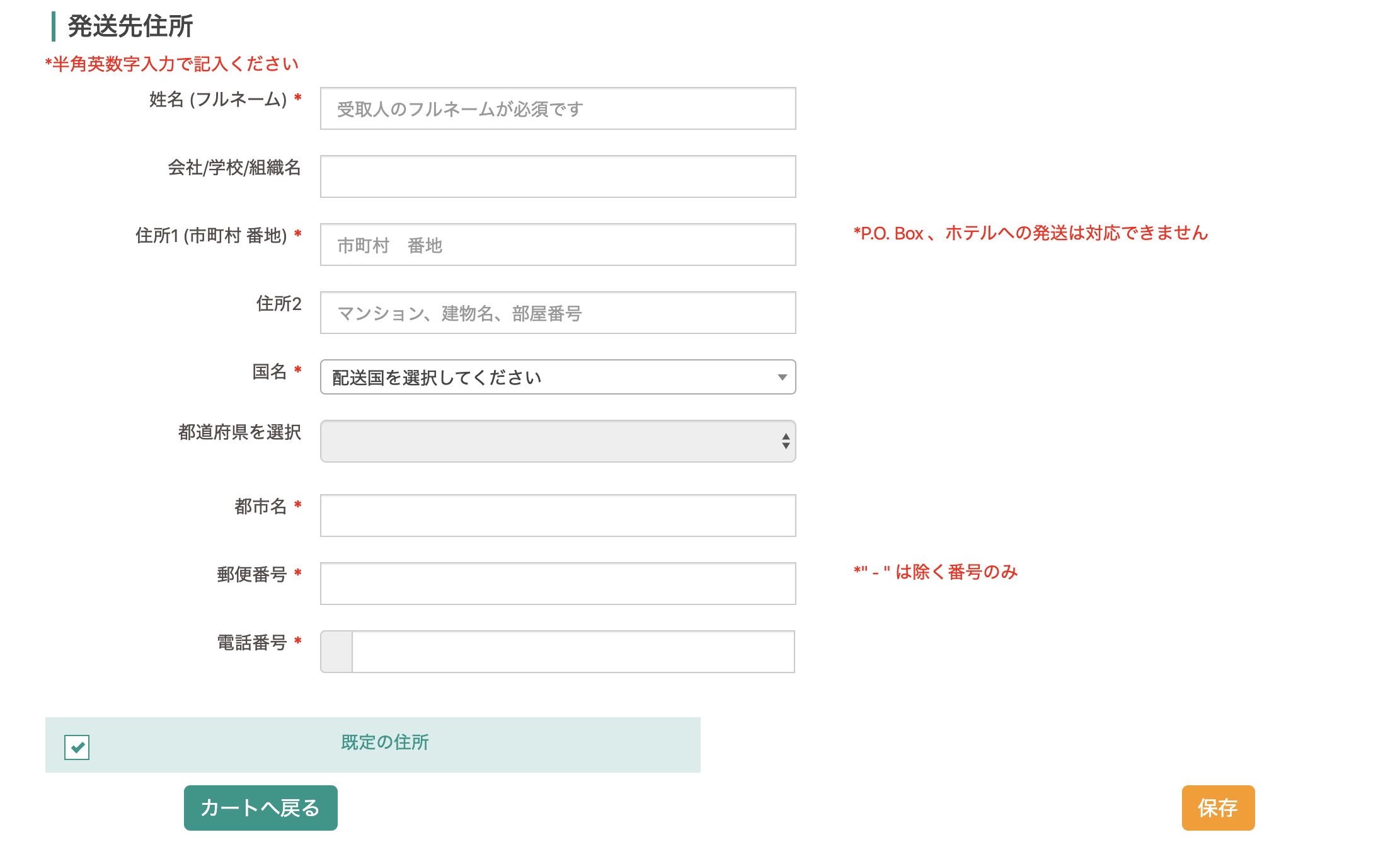Click the 電話番号 phone number input
Screen dimensions: 1400x842
[x=572, y=652]
